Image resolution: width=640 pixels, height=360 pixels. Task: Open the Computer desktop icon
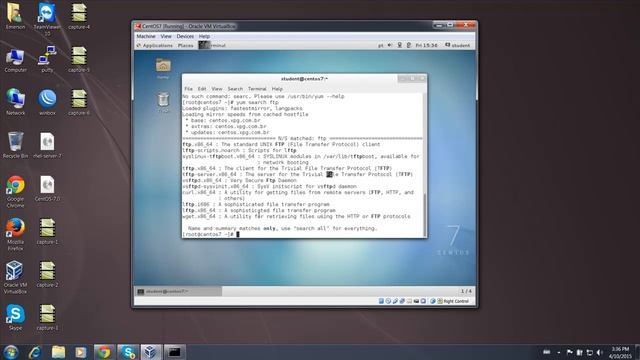point(15,60)
